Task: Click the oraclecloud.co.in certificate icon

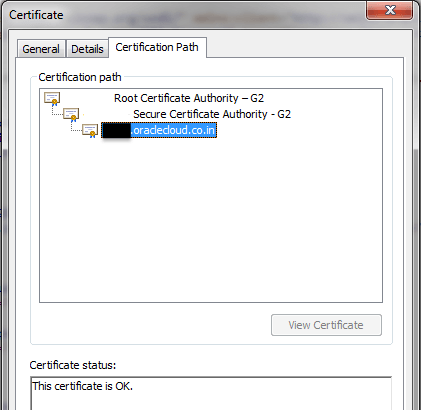Action: point(90,130)
